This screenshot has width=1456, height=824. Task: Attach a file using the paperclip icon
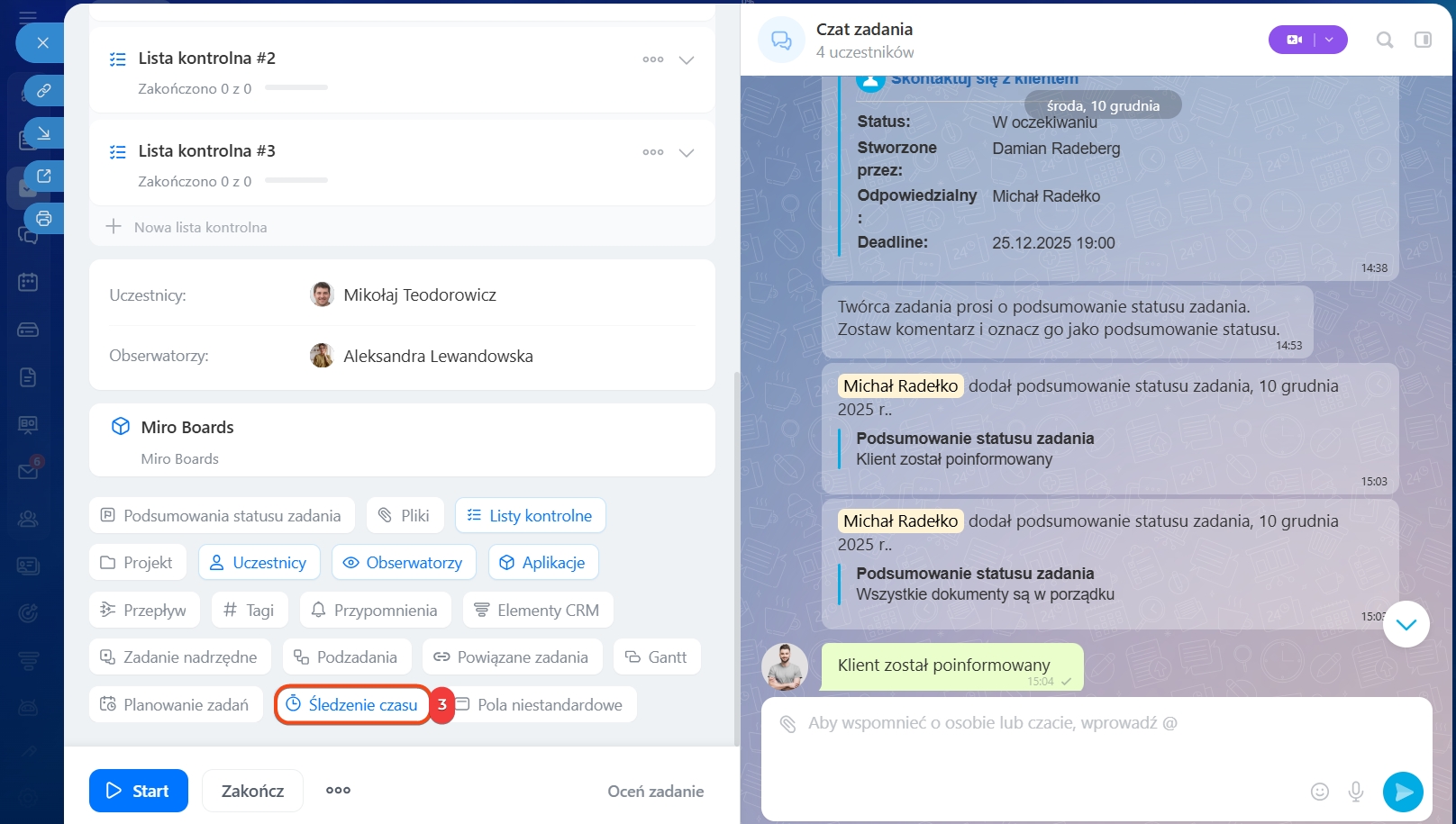pos(787,724)
